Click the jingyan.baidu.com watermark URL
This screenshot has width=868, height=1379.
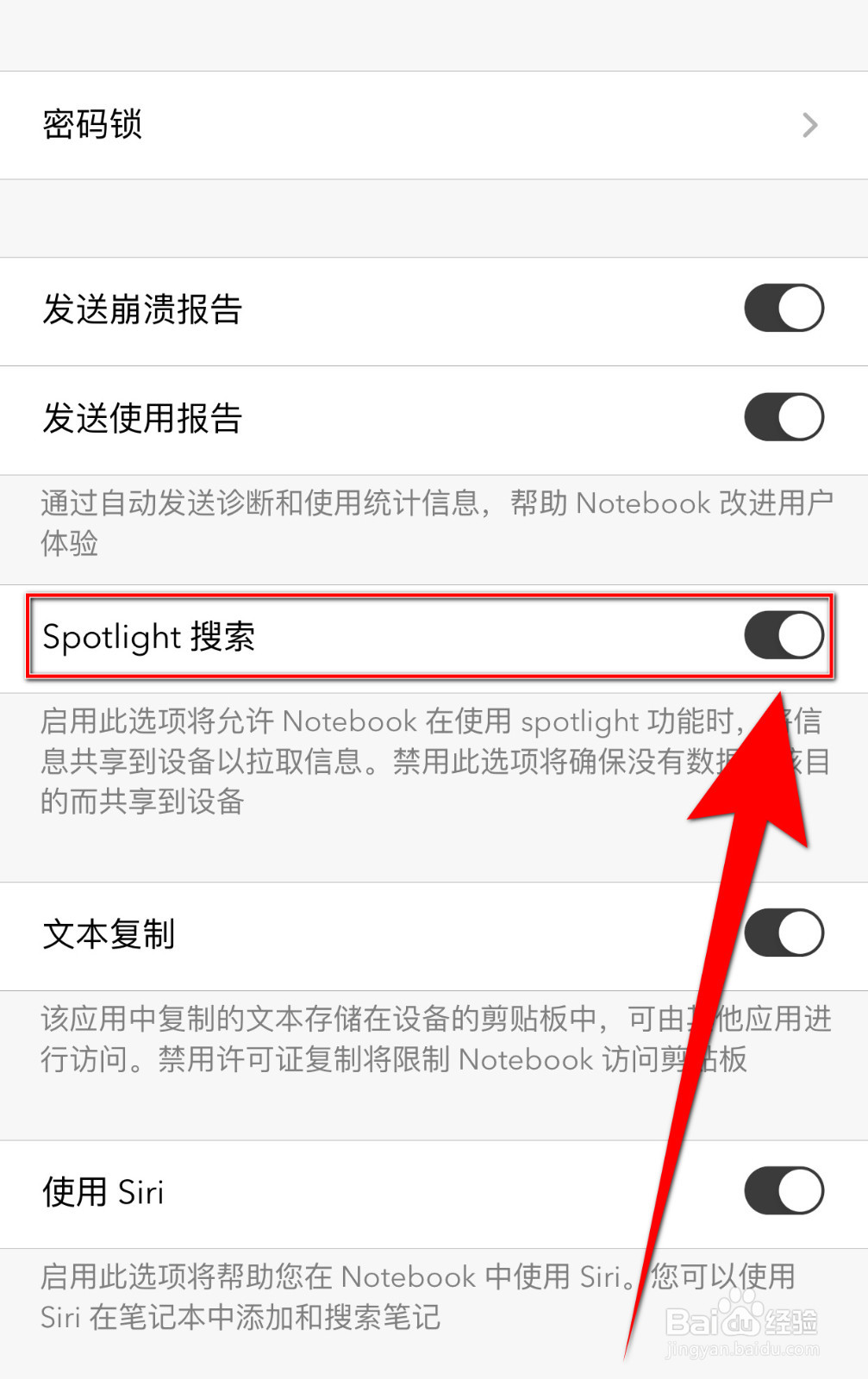[x=743, y=1349]
